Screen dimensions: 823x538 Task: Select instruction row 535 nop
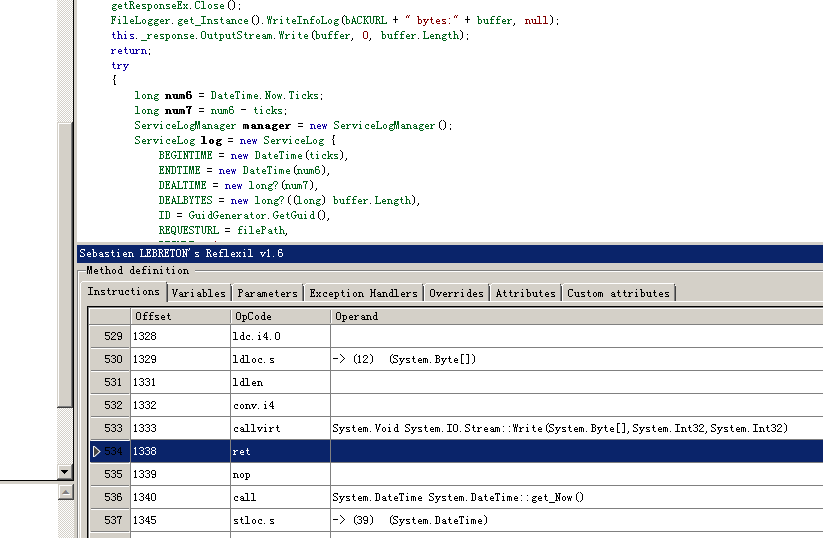(456, 474)
